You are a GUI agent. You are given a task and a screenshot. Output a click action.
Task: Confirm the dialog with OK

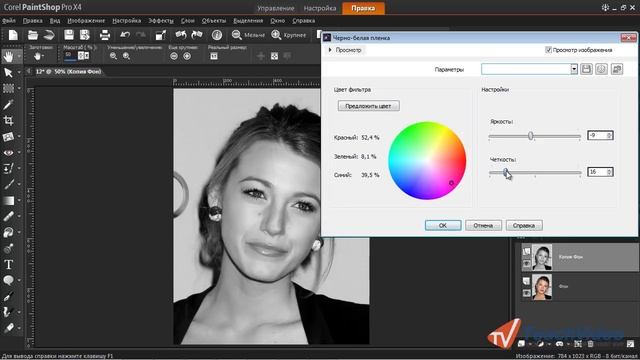click(443, 225)
